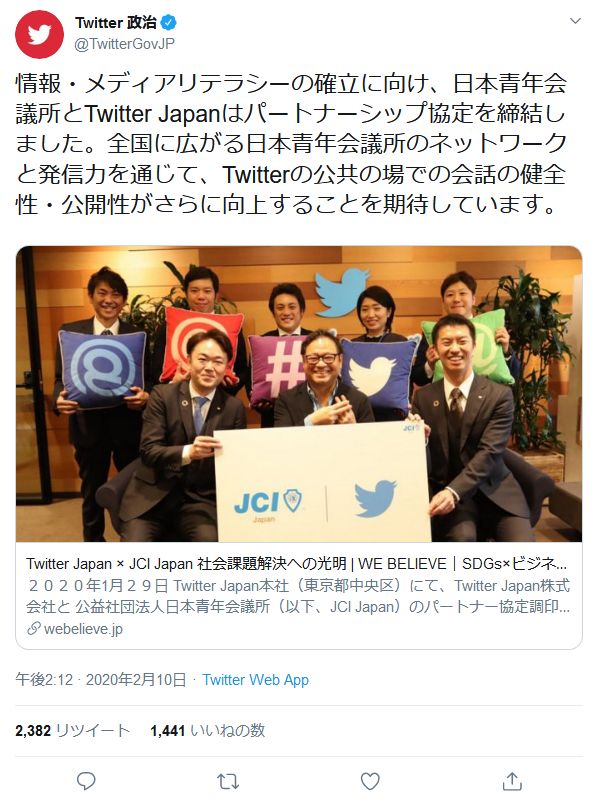Click the 午後2:12 · 2020年2月10日 timestamp

coord(101,680)
